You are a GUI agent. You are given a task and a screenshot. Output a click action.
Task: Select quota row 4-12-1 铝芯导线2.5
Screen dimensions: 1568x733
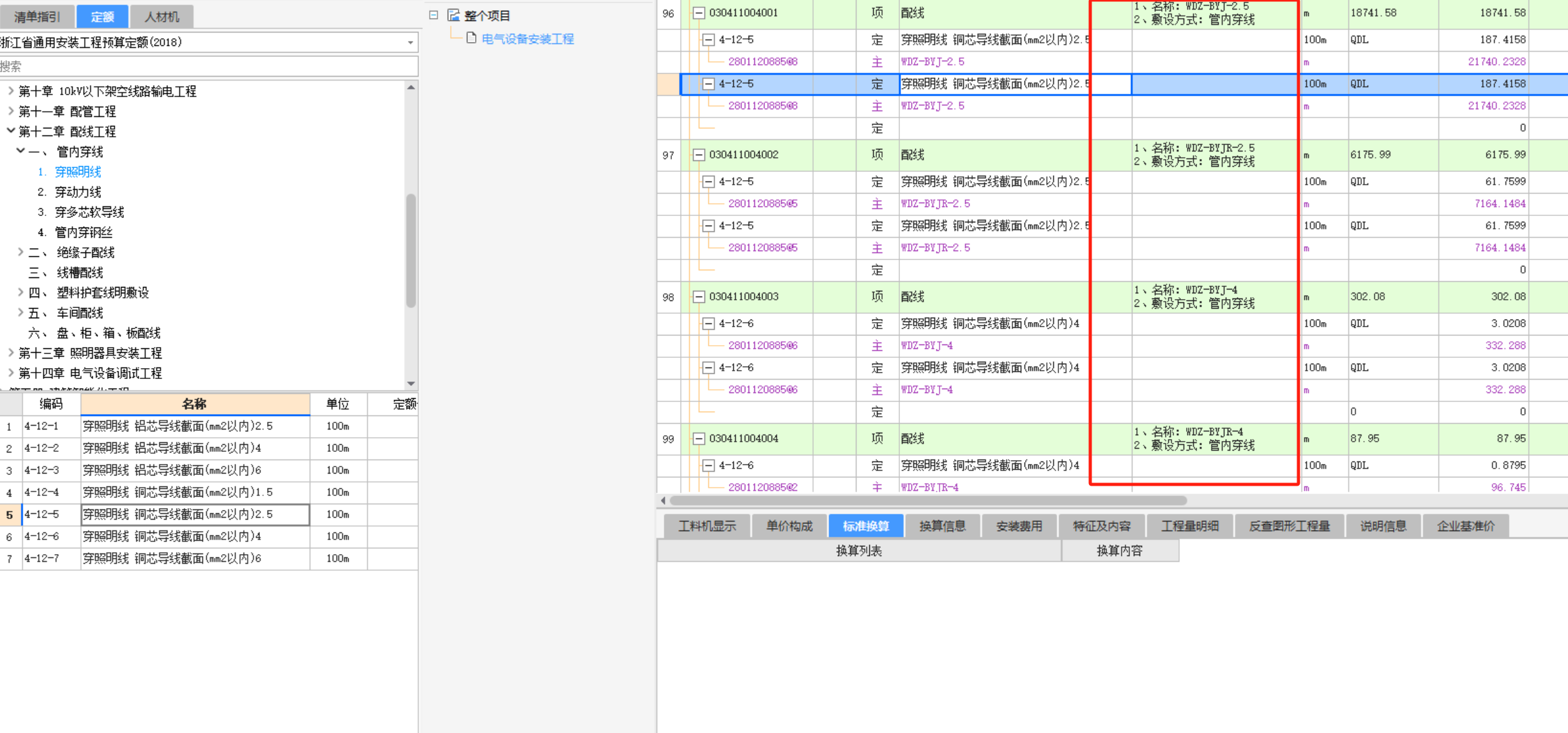(209, 426)
